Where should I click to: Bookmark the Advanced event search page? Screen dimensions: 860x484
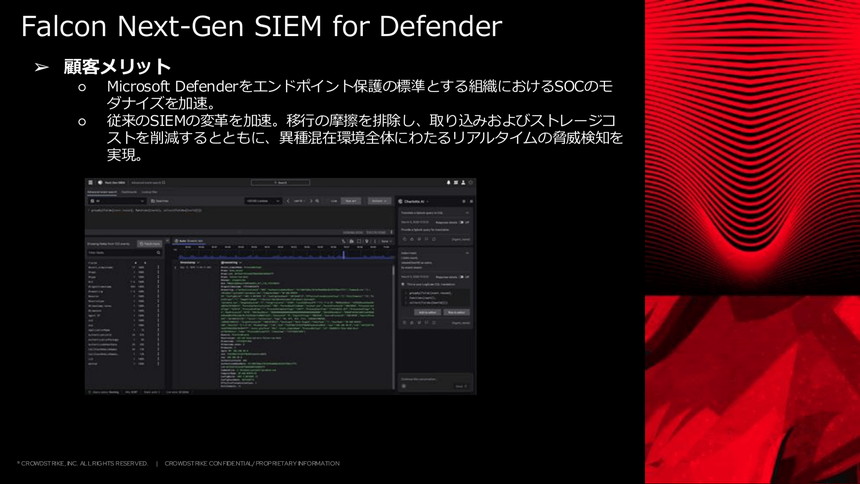pyautogui.click(x=163, y=182)
